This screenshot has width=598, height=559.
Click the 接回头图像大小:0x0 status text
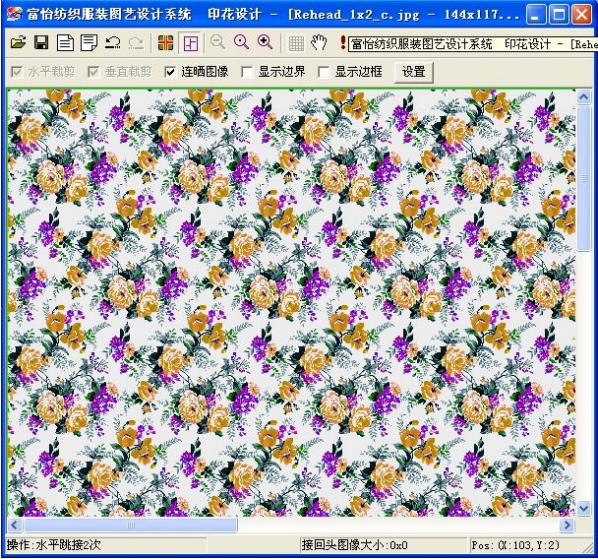(x=355, y=545)
